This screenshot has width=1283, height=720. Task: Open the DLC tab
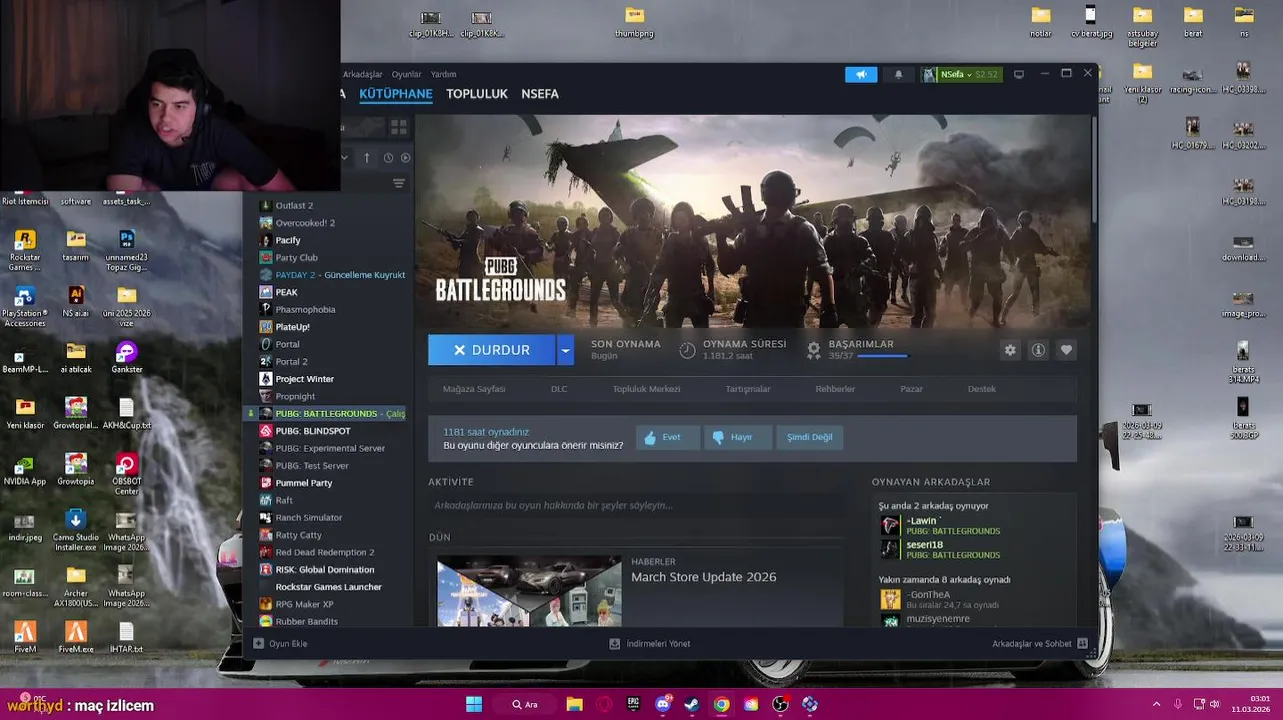[559, 389]
